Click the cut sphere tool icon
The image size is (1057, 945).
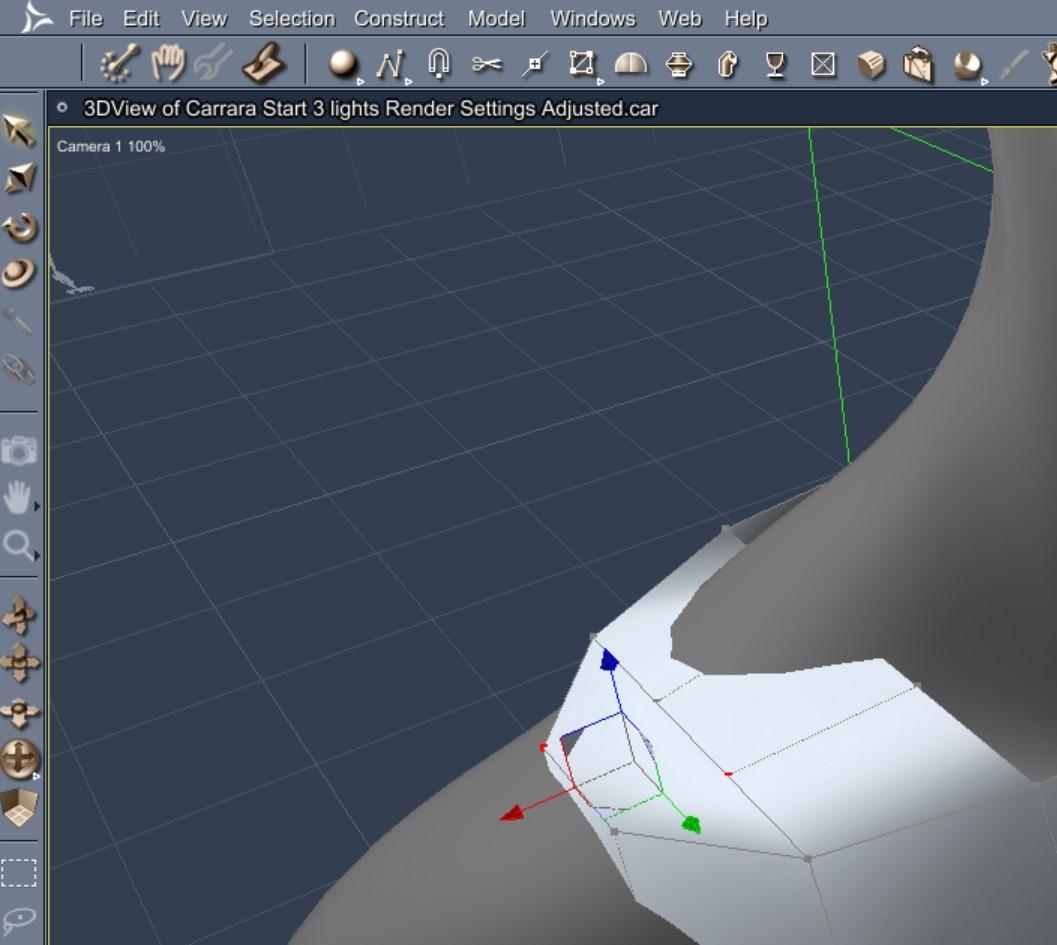pyautogui.click(x=967, y=65)
